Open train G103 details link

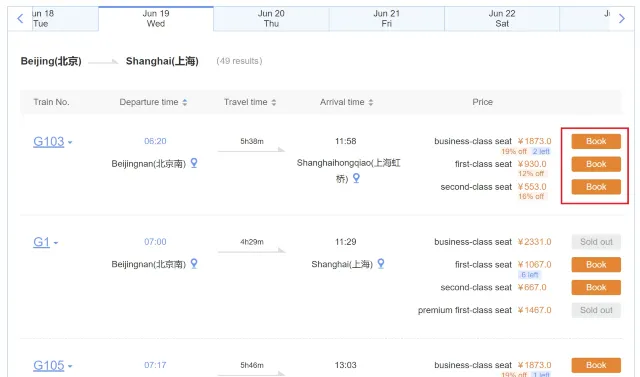point(49,142)
